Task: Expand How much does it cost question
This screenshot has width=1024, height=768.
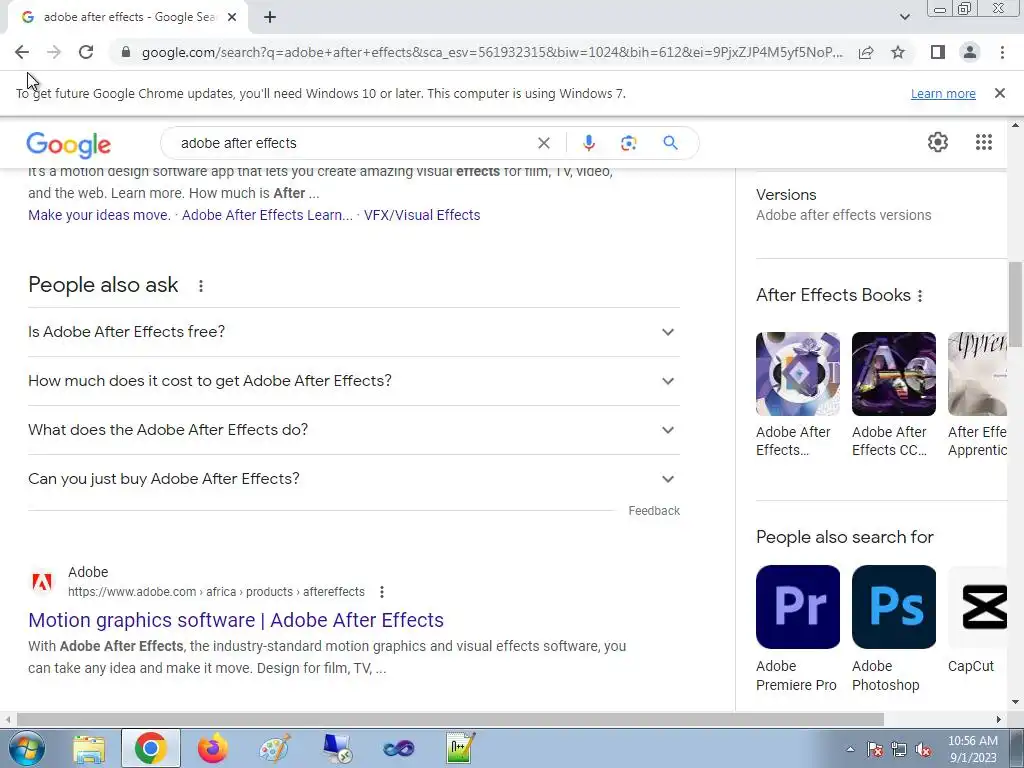Action: 354,381
